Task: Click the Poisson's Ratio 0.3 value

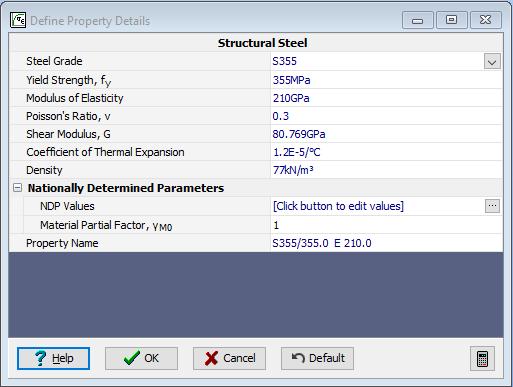Action: [x=280, y=116]
